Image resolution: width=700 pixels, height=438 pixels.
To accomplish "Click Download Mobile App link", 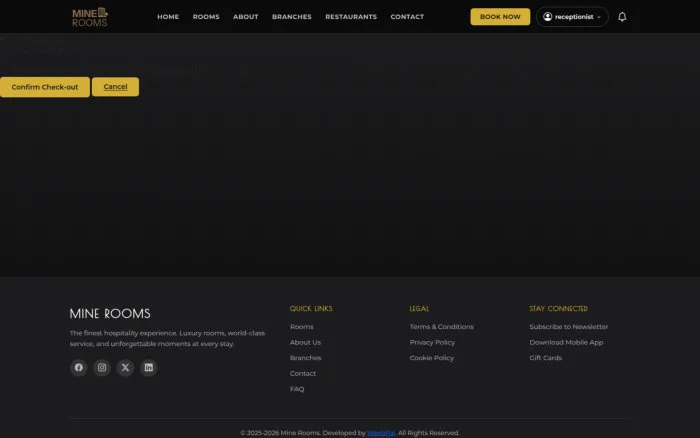I will coord(566,342).
